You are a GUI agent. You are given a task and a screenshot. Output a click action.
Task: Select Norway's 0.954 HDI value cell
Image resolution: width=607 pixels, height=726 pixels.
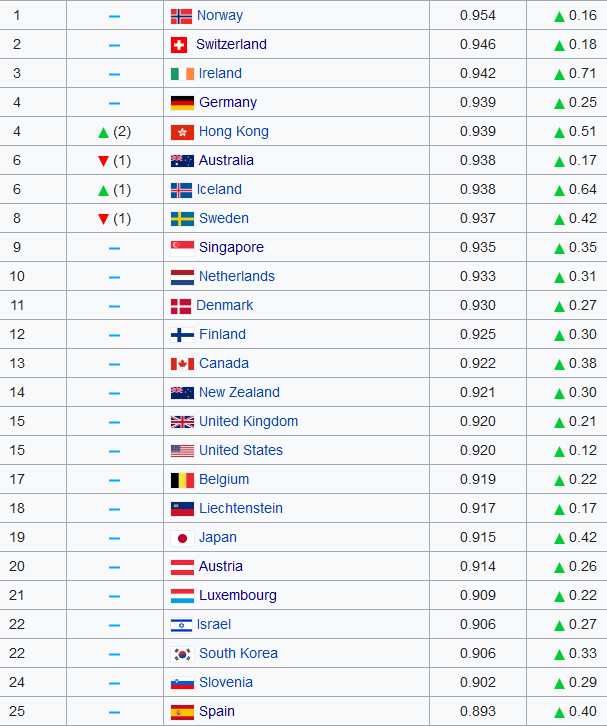point(477,16)
